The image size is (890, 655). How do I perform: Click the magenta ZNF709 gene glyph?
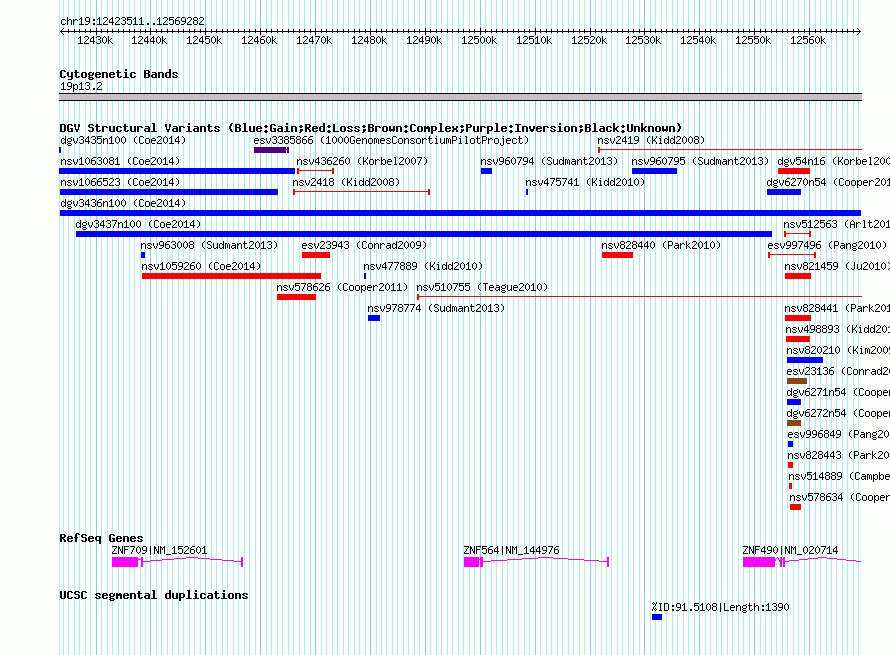click(177, 562)
